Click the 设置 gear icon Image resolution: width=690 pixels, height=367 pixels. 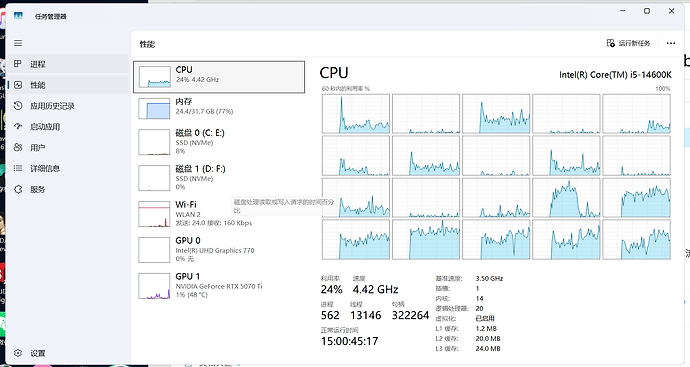18,353
